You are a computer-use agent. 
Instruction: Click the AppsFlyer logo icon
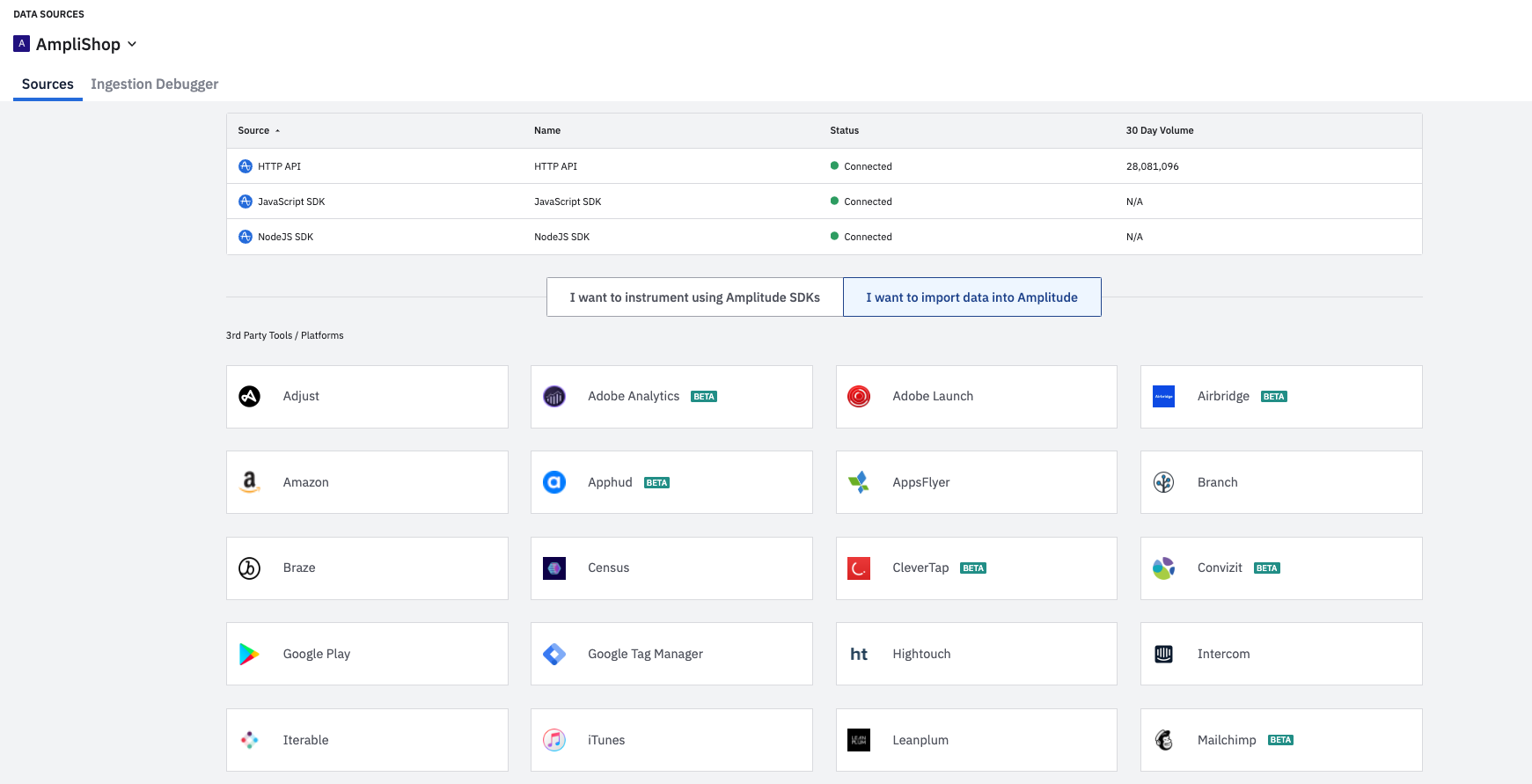click(x=859, y=482)
